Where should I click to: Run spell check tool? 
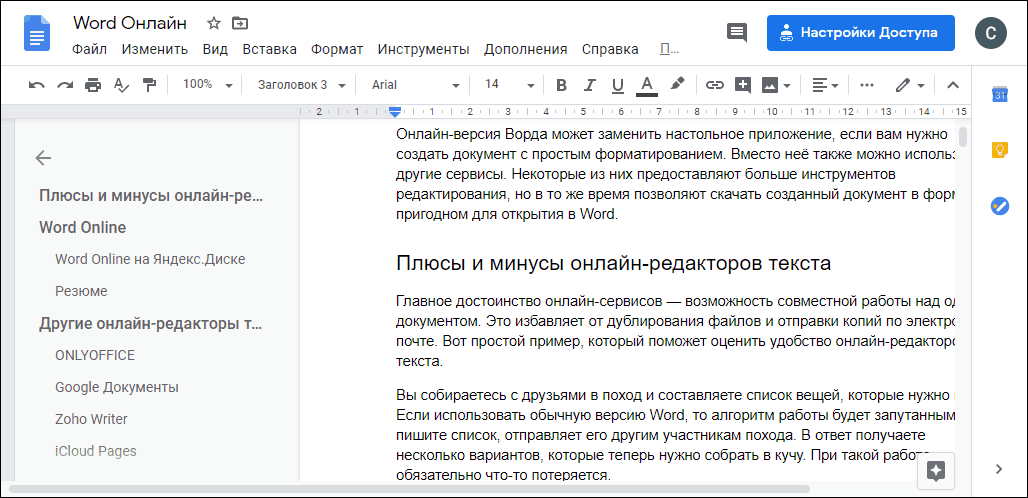pos(121,85)
